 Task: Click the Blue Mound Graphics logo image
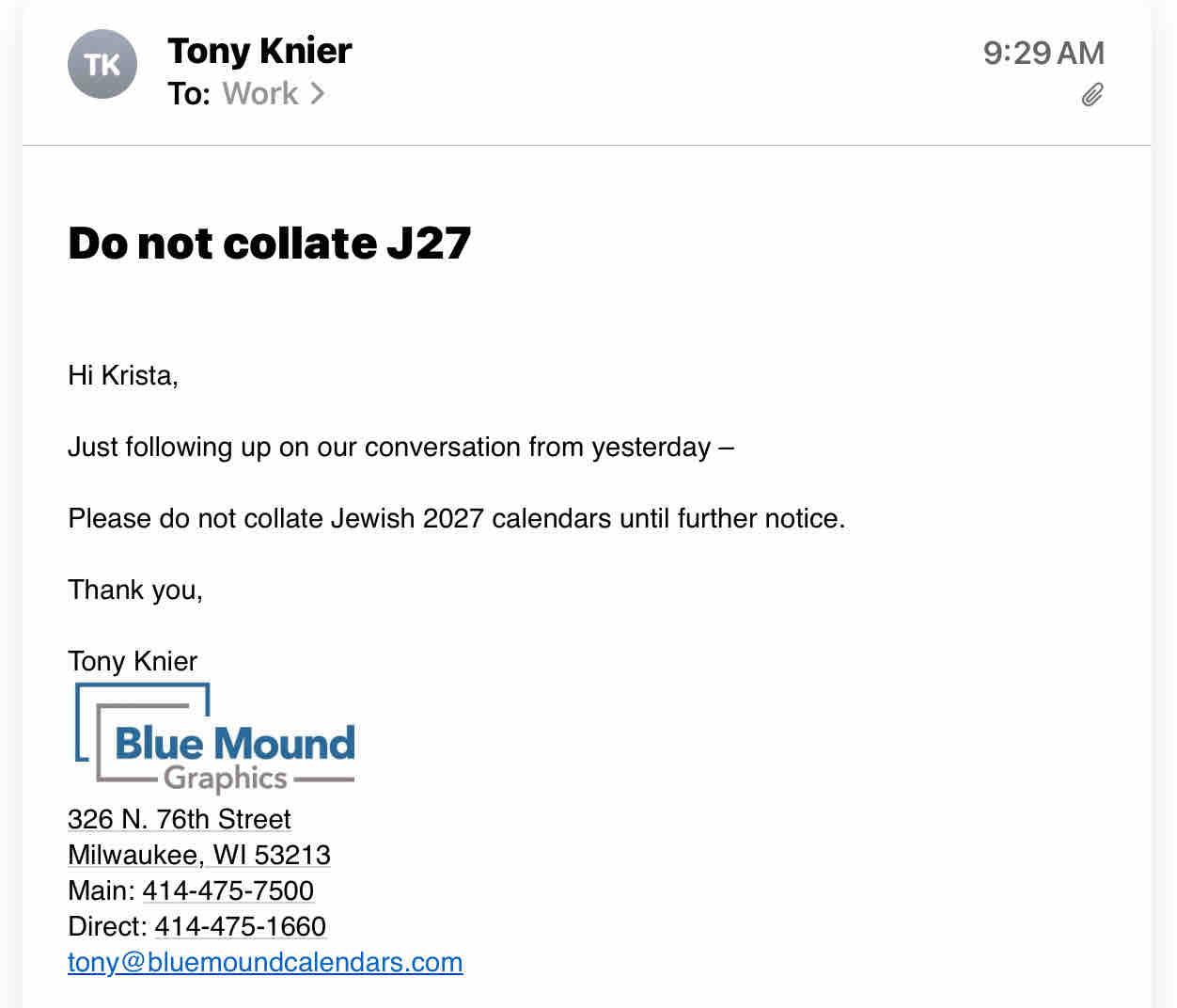[215, 738]
